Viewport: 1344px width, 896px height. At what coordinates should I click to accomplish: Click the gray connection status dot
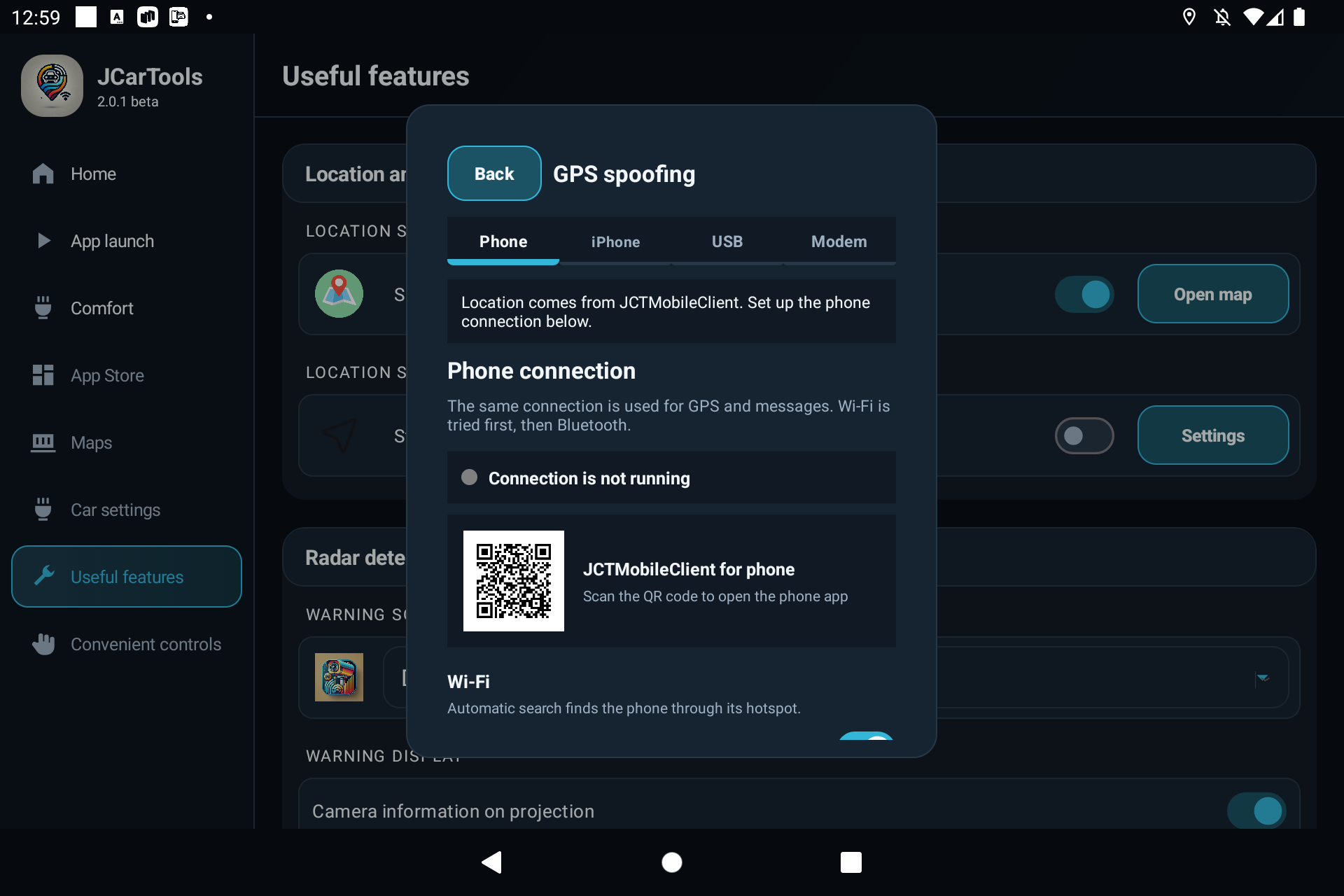tap(470, 477)
